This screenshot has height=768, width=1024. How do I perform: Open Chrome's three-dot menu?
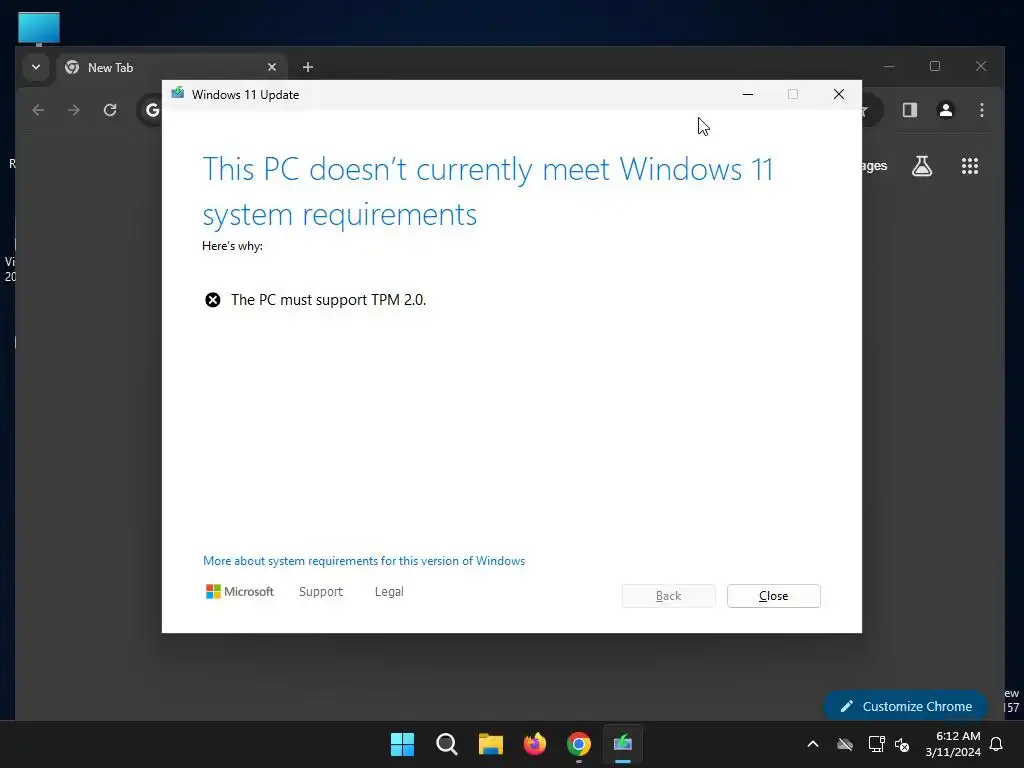(982, 110)
